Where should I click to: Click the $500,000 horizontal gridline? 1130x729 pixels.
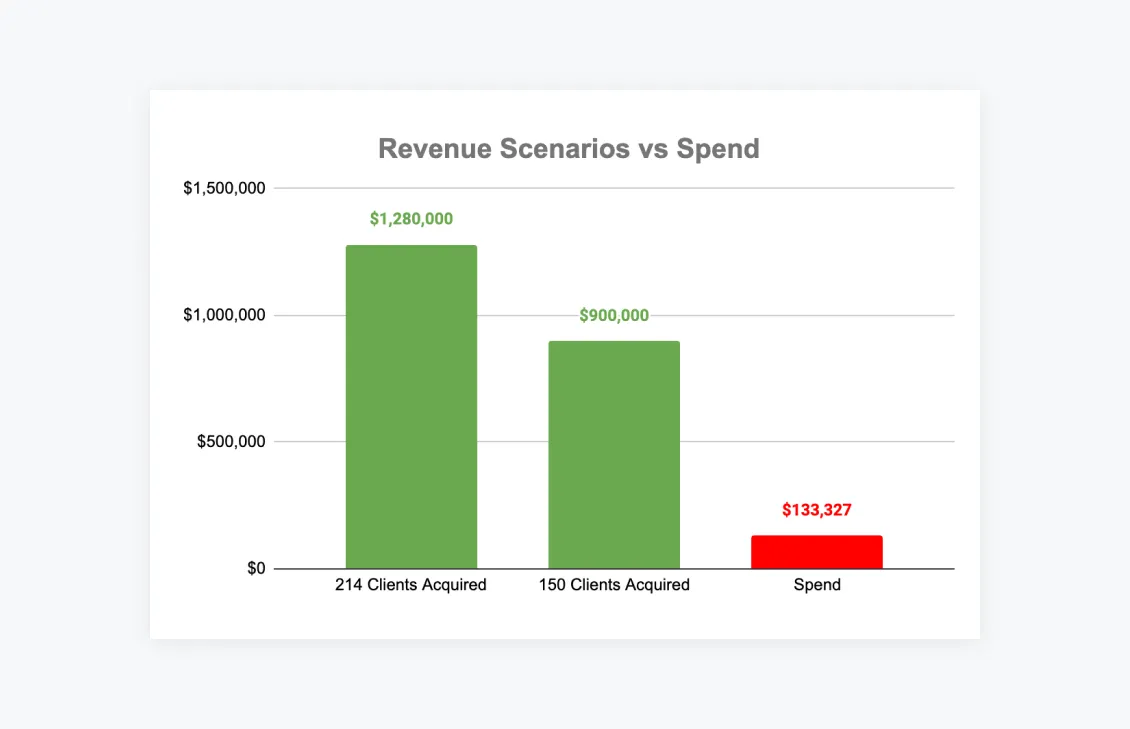coord(720,441)
